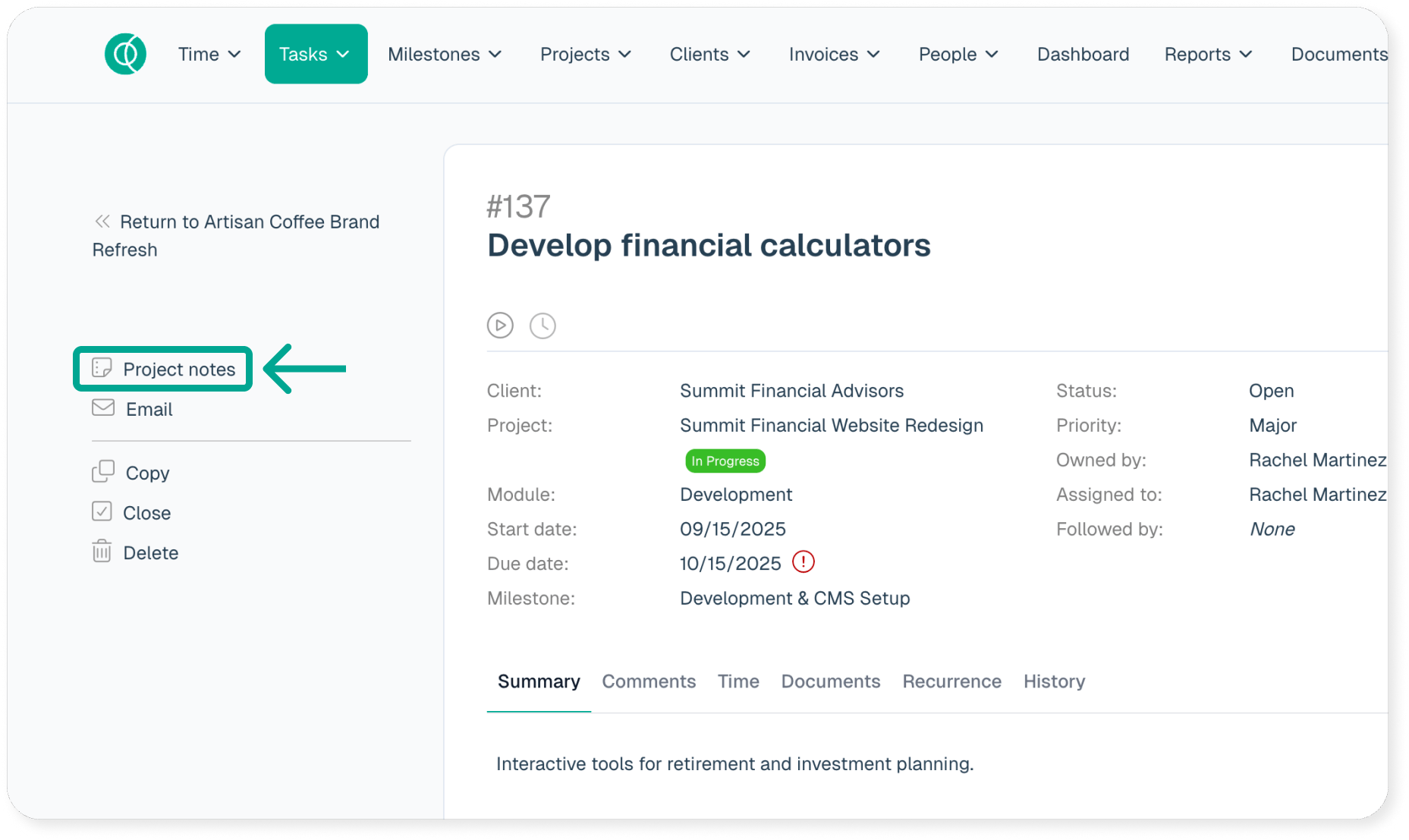
Task: Click the Delete trash icon
Action: click(x=102, y=552)
